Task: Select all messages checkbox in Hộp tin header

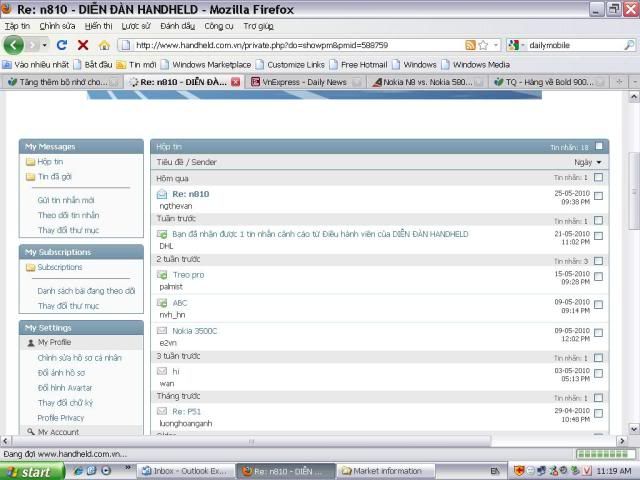Action: 598,146
